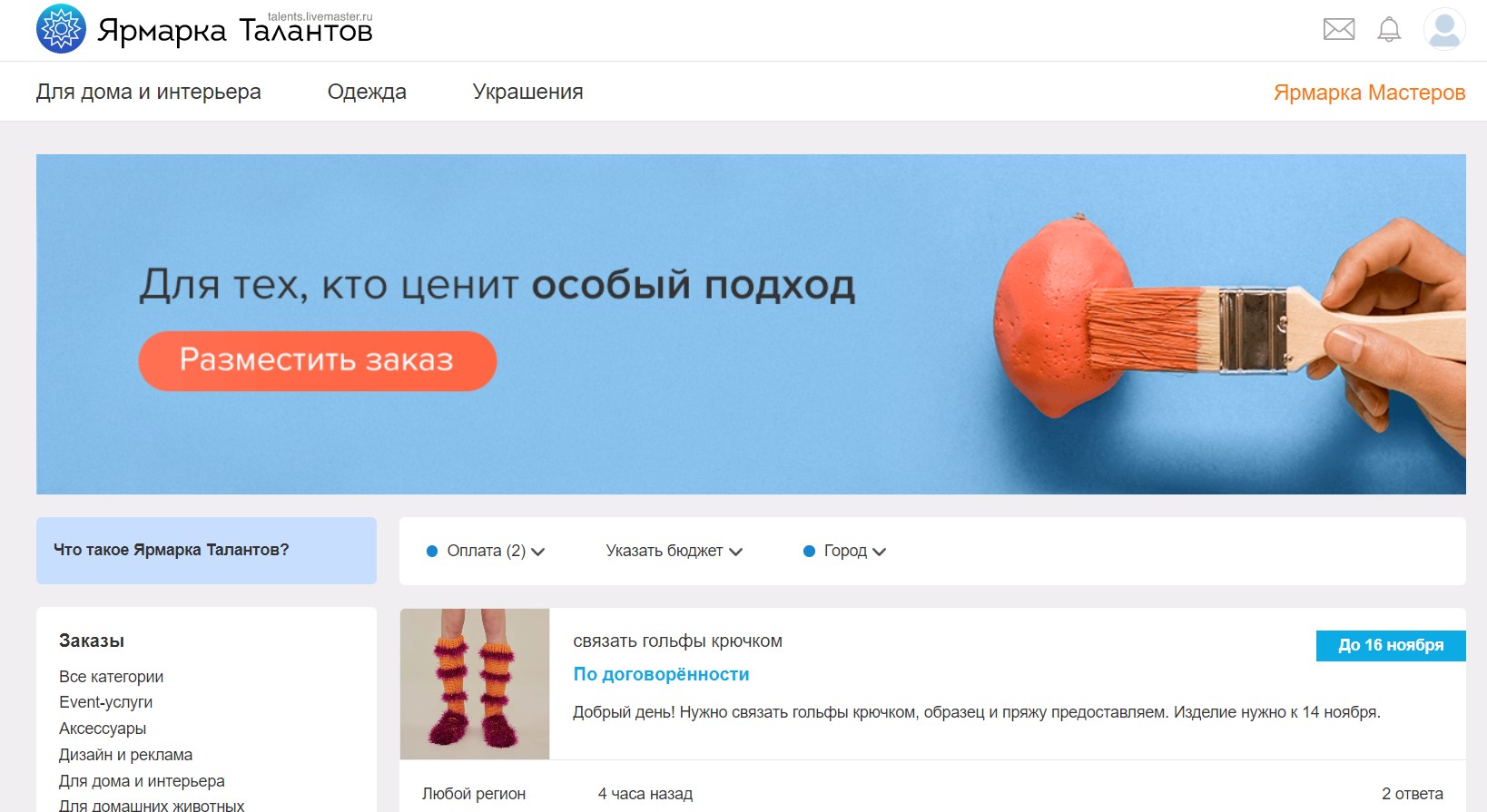Image resolution: width=1487 pixels, height=812 pixels.
Task: Click the blue dot next to Оплата
Action: coord(432,551)
